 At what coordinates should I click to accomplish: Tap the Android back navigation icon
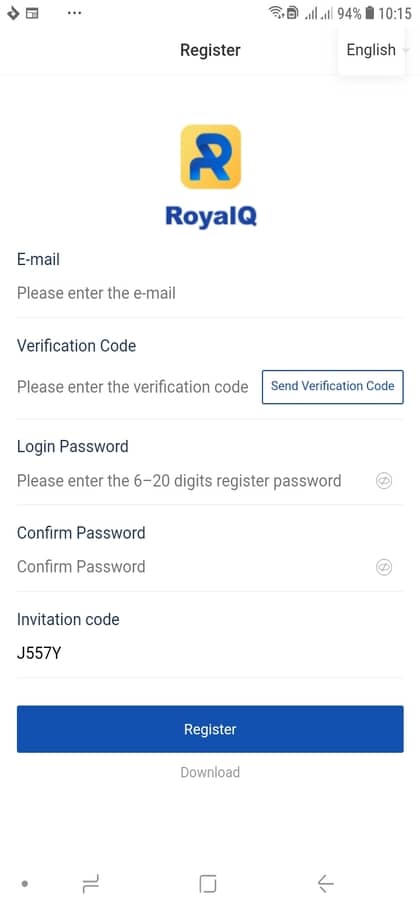click(326, 884)
